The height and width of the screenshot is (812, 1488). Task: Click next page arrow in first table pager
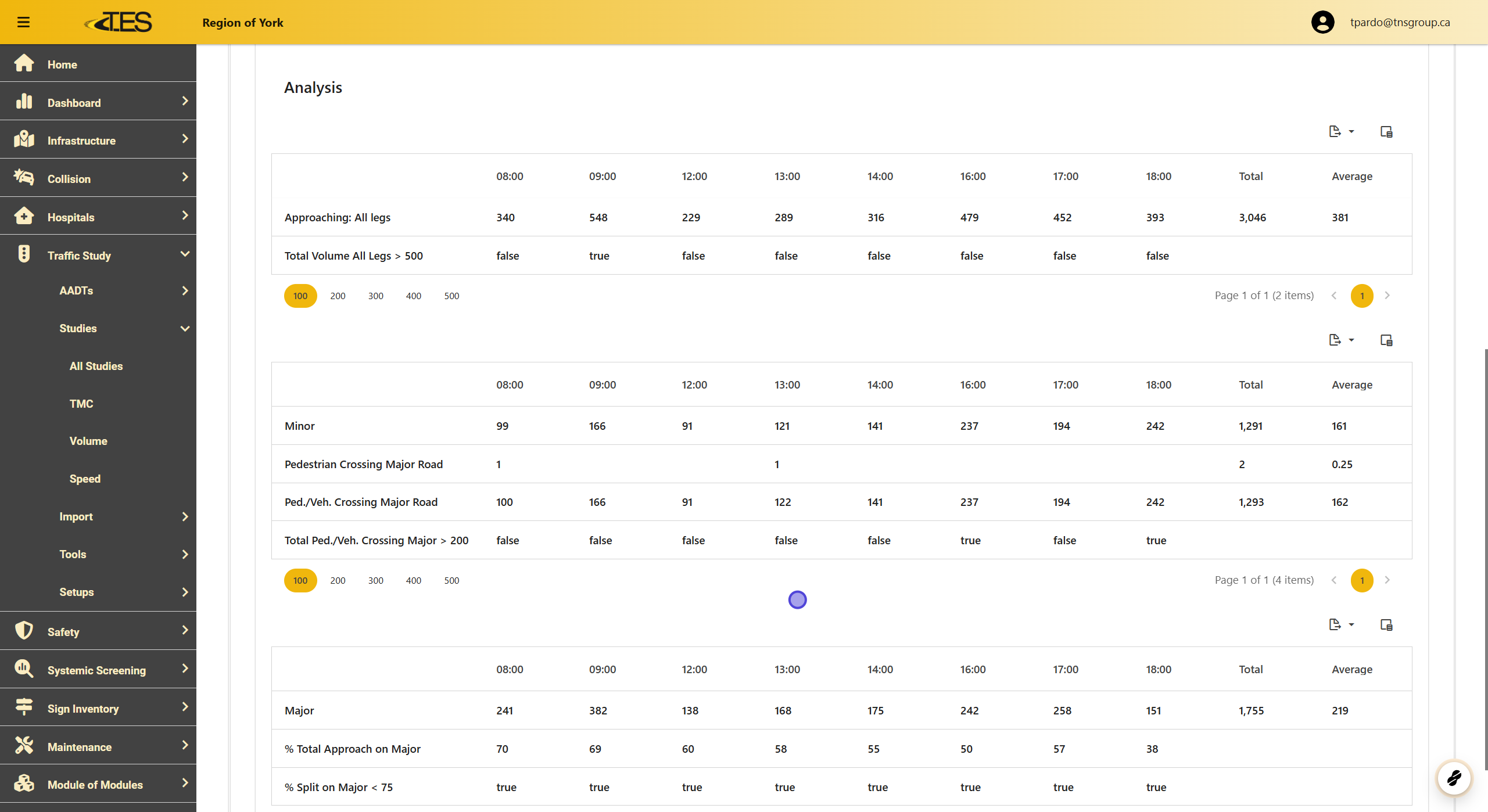[1387, 296]
